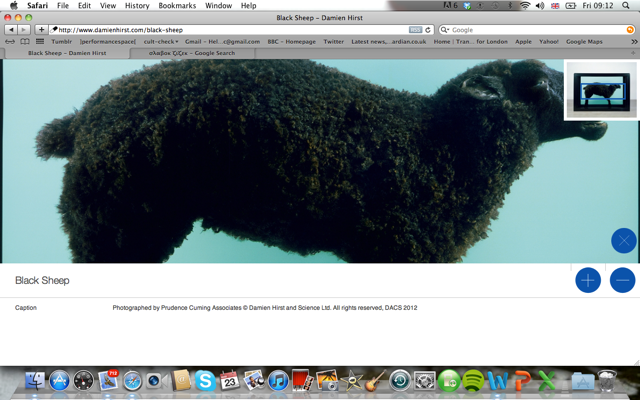Image resolution: width=640 pixels, height=400 pixels.
Task: Switch to the Google Search tab
Action: 192,53
